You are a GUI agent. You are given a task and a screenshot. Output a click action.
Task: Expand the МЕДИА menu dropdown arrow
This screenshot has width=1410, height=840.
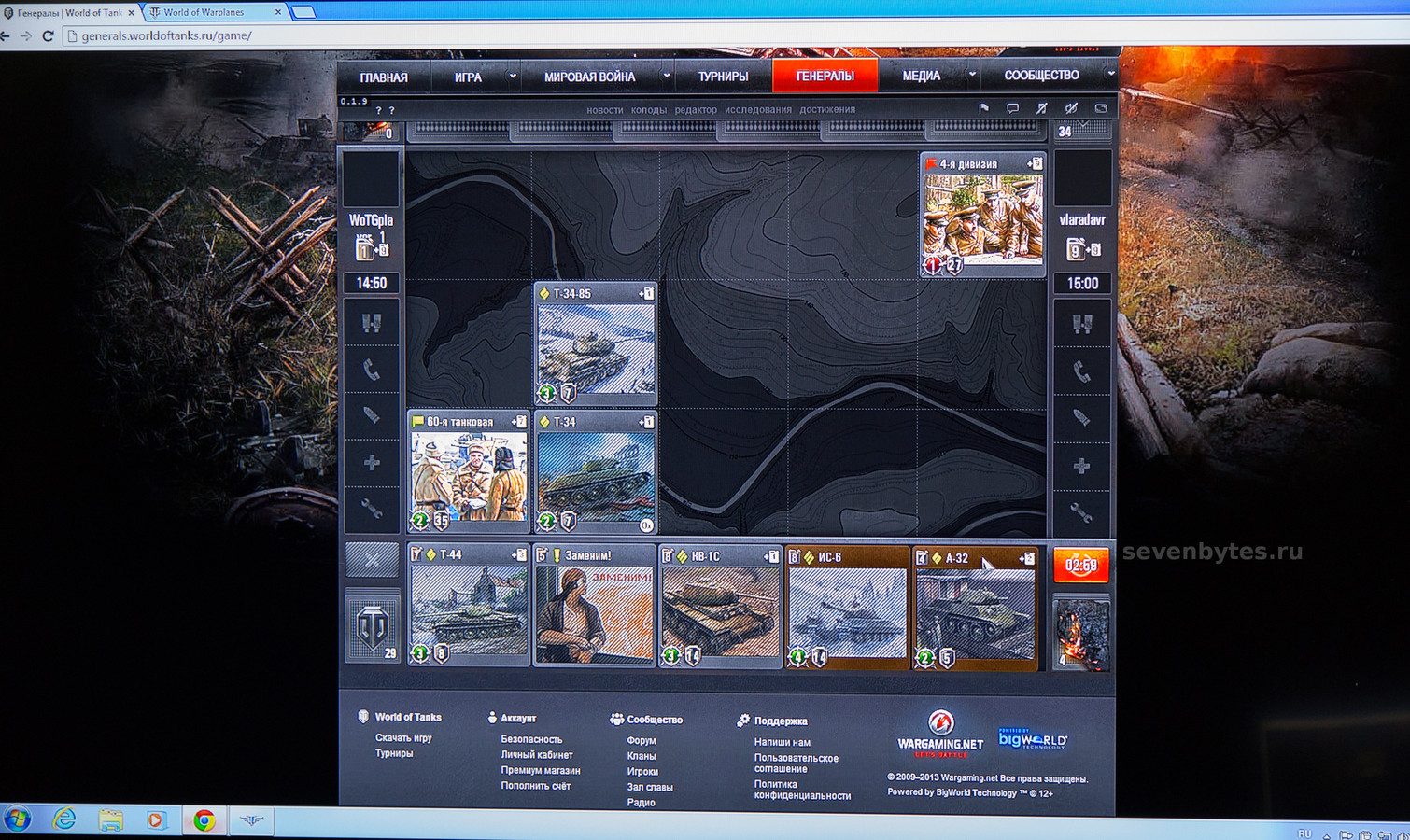(972, 76)
